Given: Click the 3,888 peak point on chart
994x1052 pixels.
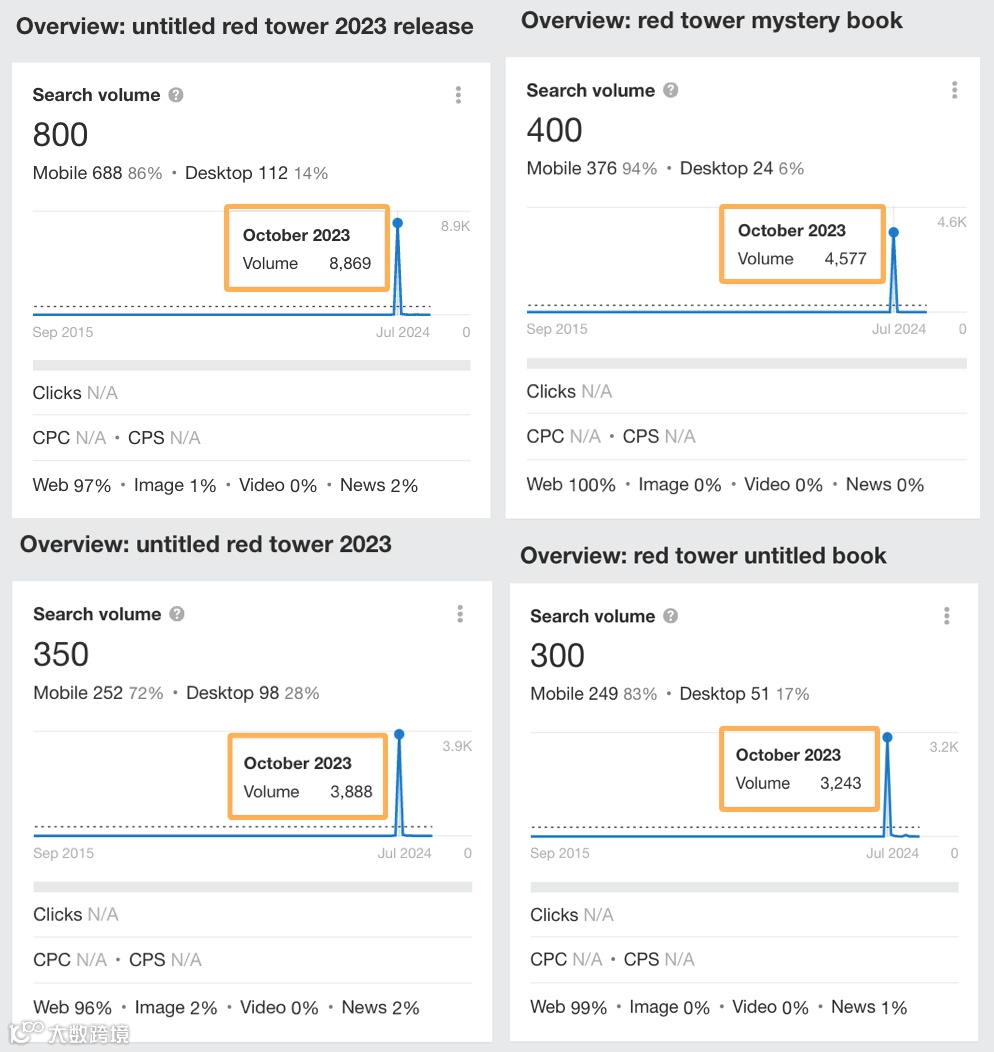Looking at the screenshot, I should tap(399, 734).
